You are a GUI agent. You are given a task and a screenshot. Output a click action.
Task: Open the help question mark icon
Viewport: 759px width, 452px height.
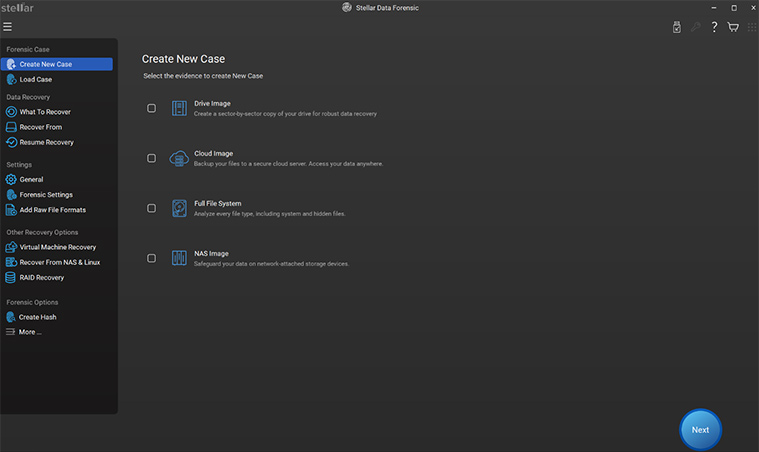[714, 27]
